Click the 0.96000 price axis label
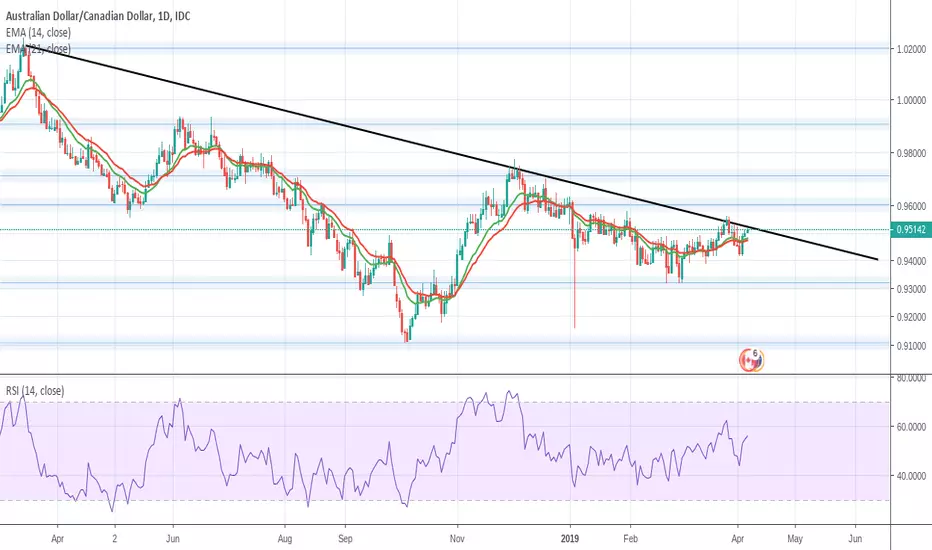 [x=911, y=206]
